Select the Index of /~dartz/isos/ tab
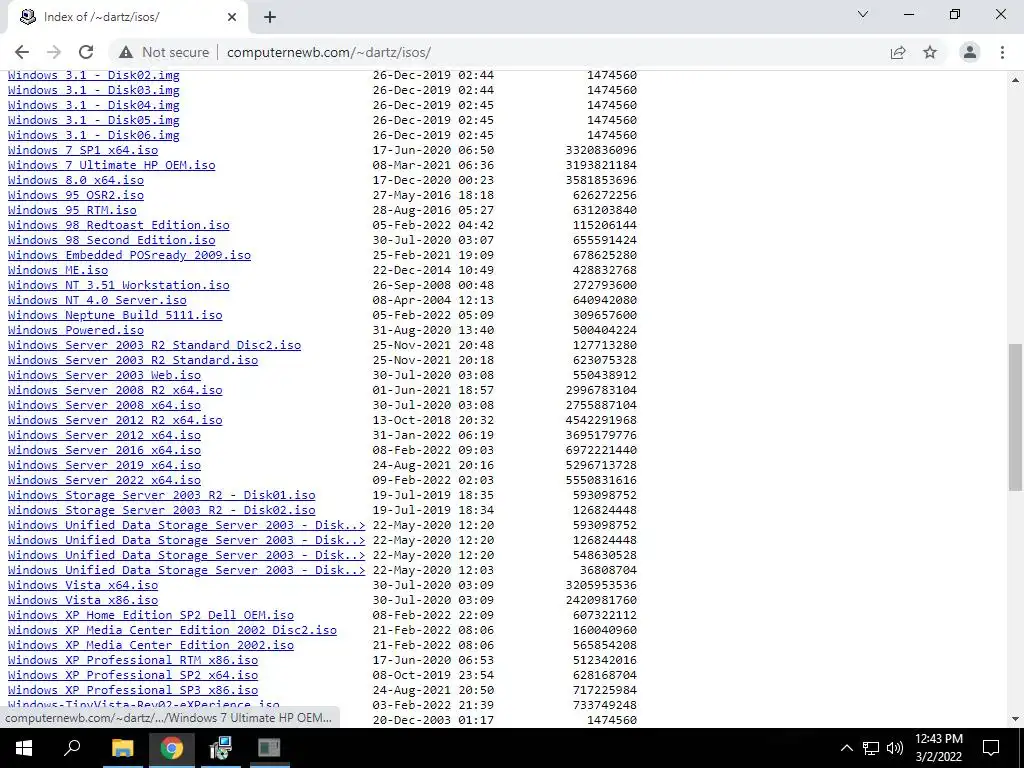1024x768 pixels. point(129,17)
